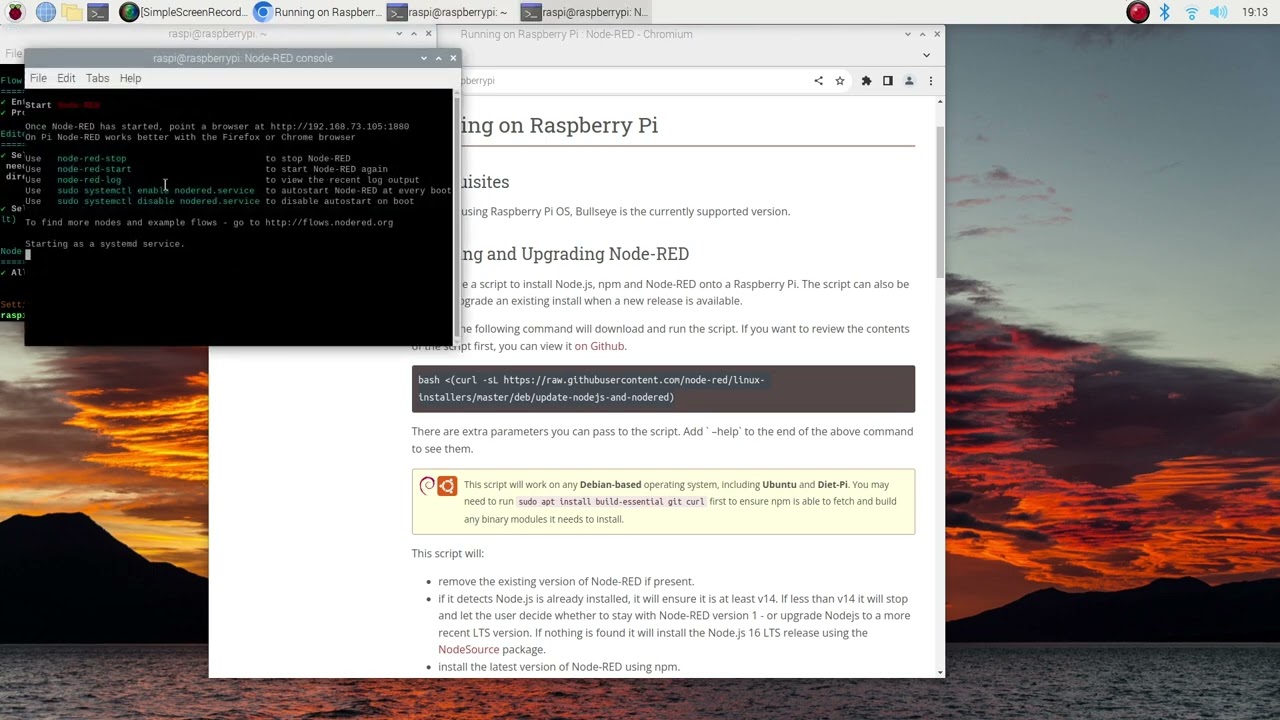Open background raspi terminal window menu arrow
The image size is (1280, 720).
(x=400, y=34)
